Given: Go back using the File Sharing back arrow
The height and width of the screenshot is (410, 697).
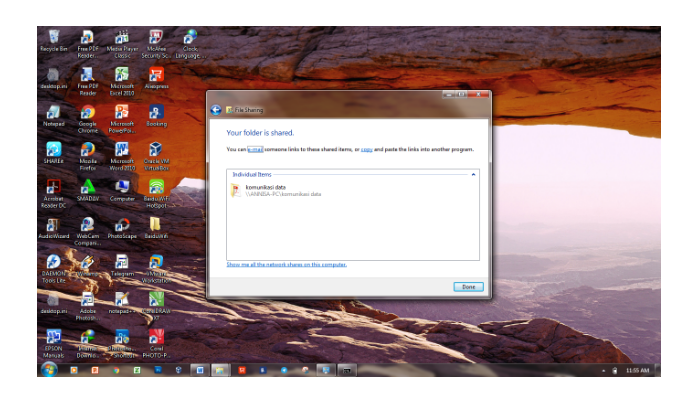Looking at the screenshot, I should (216, 109).
